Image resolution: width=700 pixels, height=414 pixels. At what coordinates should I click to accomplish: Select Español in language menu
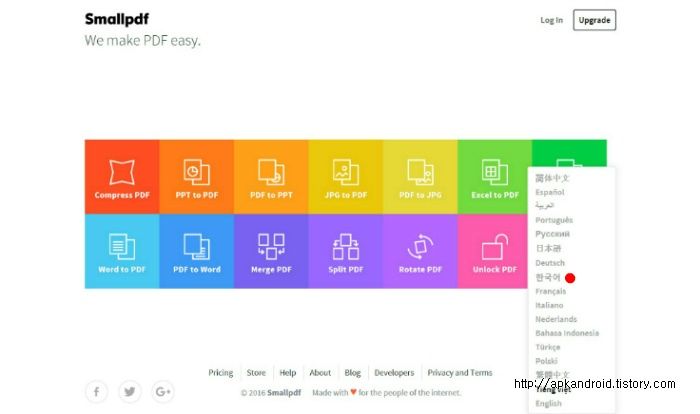550,192
